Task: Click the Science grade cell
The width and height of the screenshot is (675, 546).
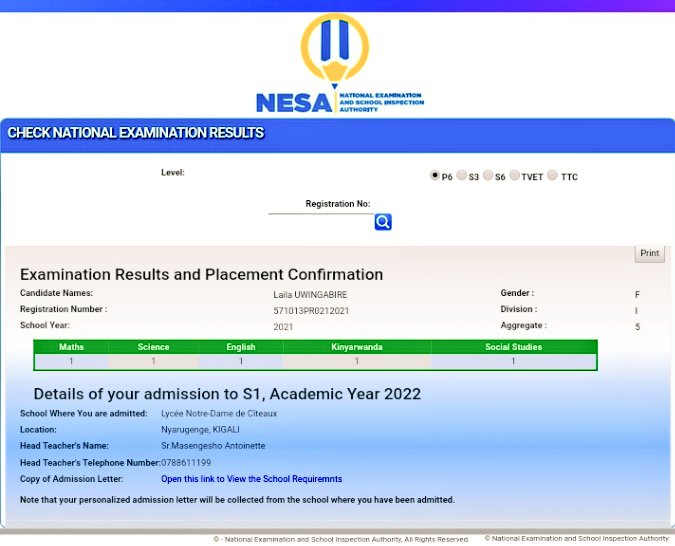Action: tap(153, 361)
